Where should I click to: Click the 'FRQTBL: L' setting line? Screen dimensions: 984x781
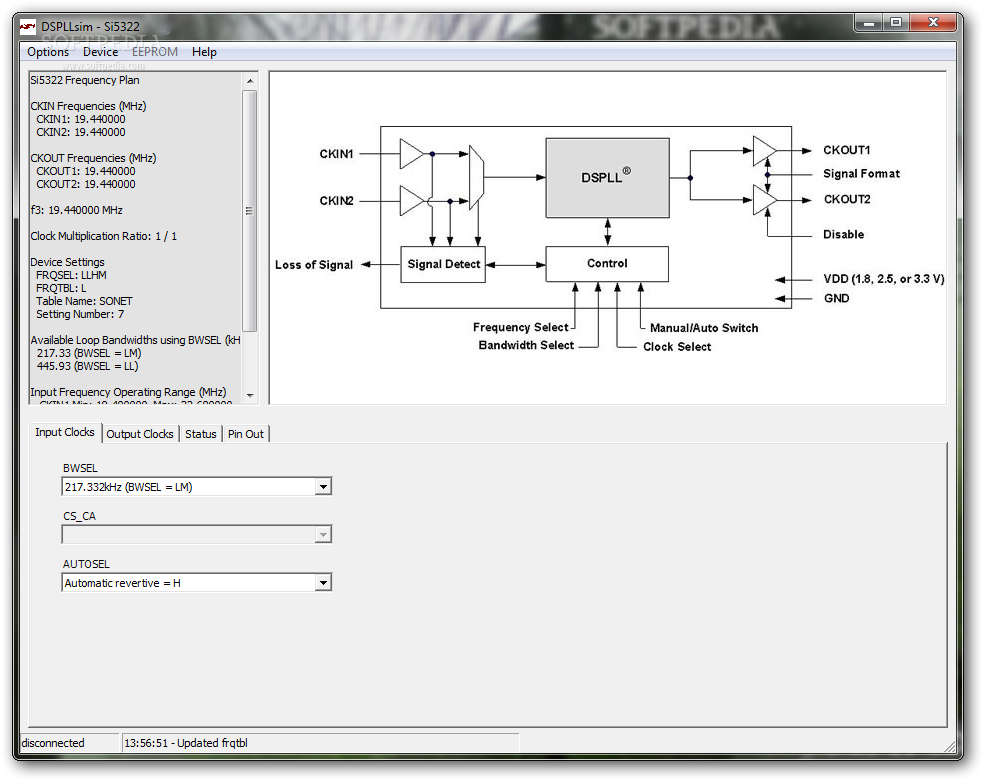coord(61,289)
